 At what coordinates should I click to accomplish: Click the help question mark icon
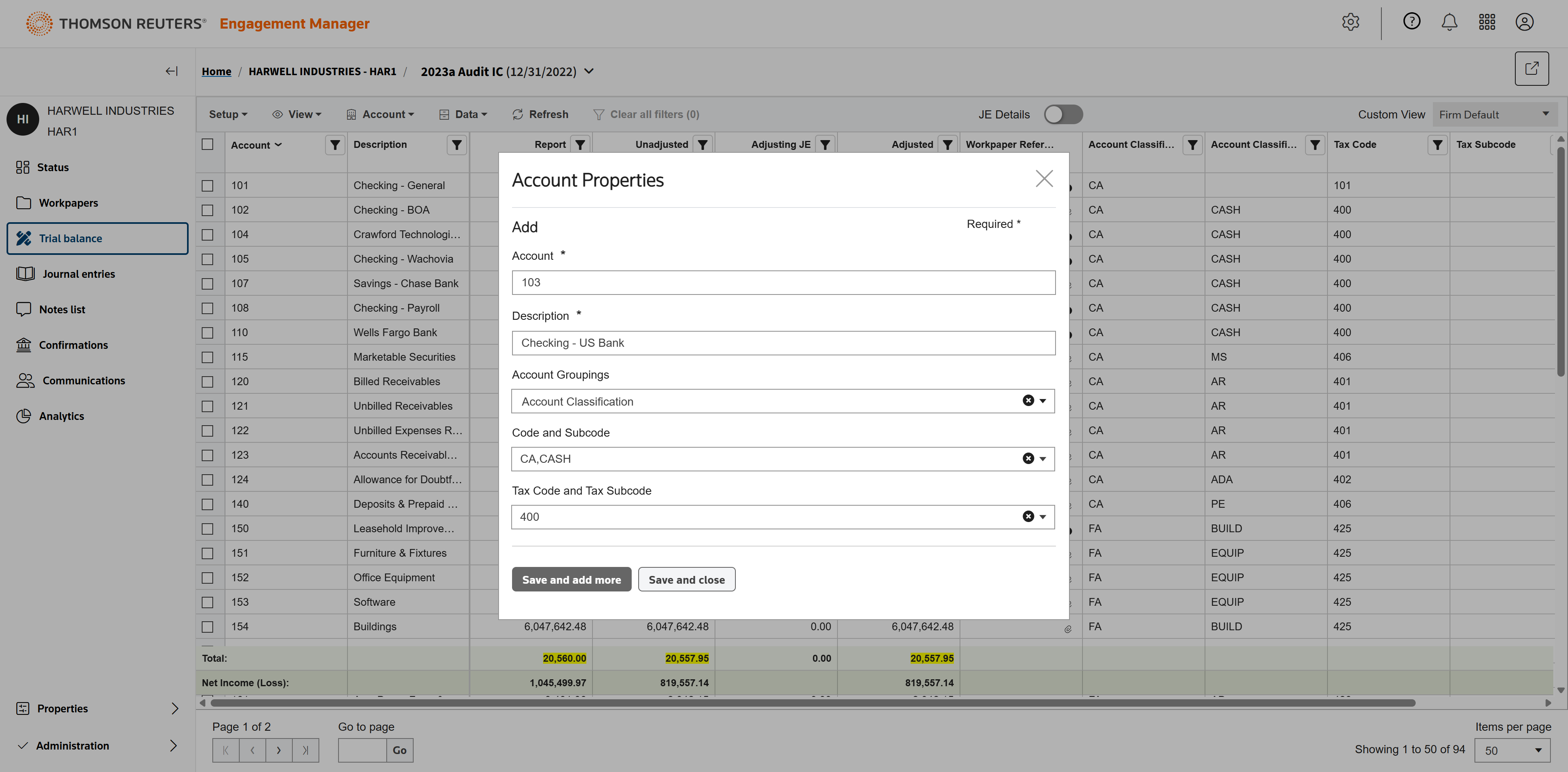click(1412, 22)
